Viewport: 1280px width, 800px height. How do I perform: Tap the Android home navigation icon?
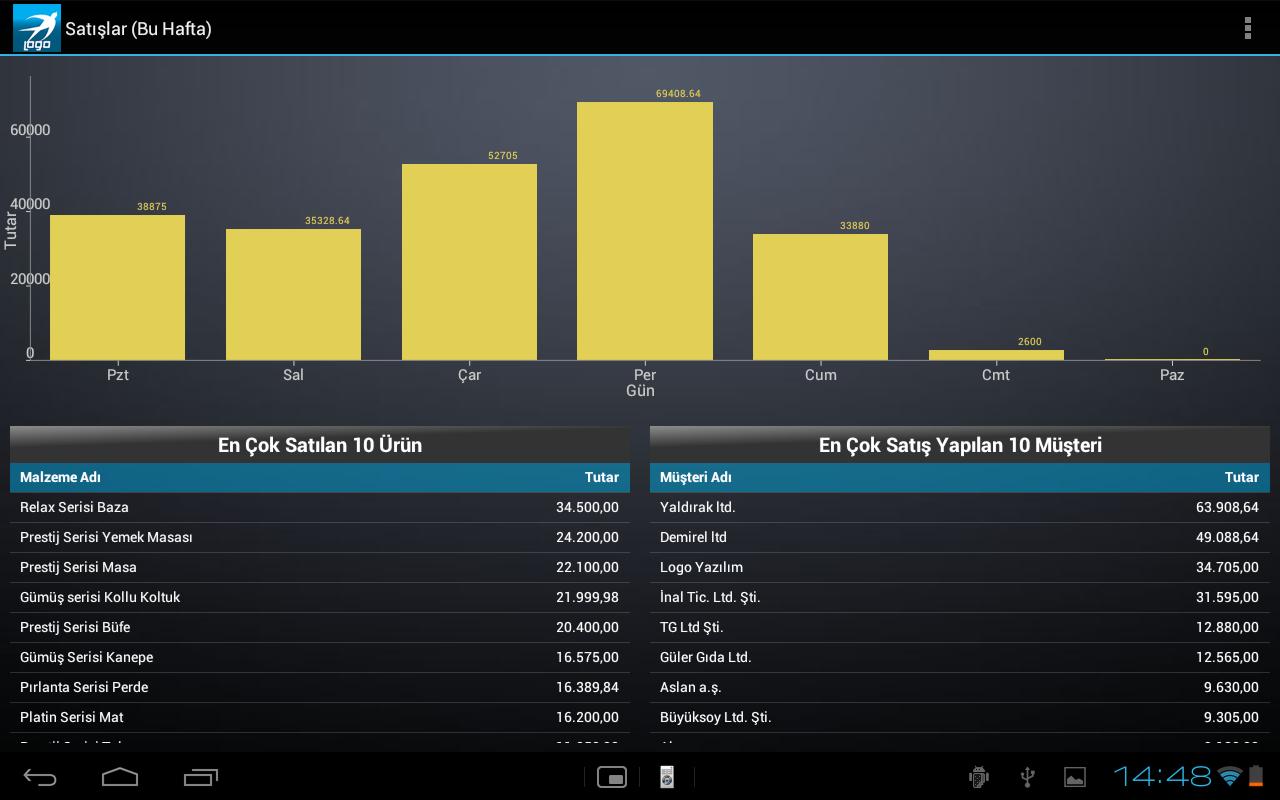point(120,777)
